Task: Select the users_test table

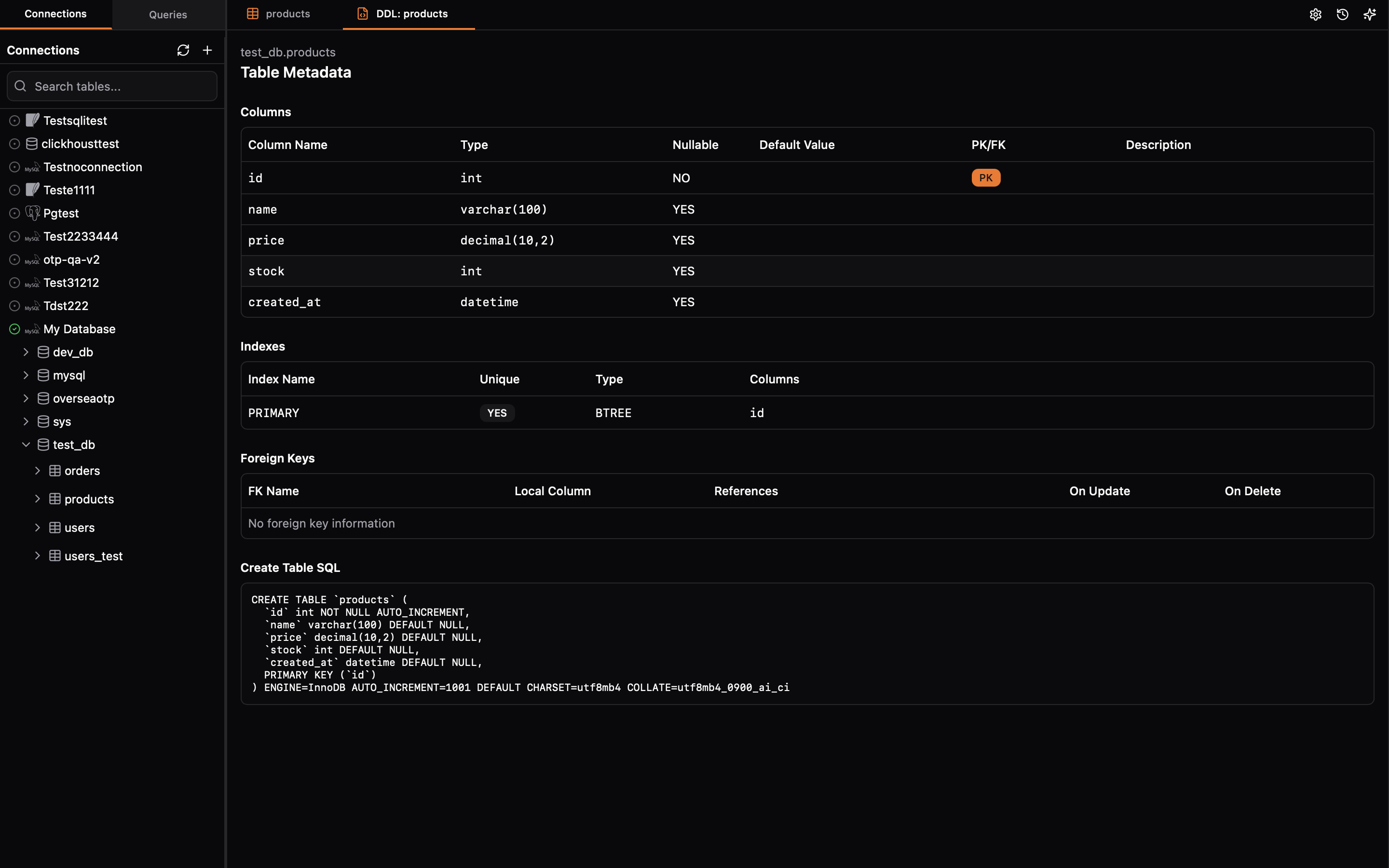Action: coord(93,556)
